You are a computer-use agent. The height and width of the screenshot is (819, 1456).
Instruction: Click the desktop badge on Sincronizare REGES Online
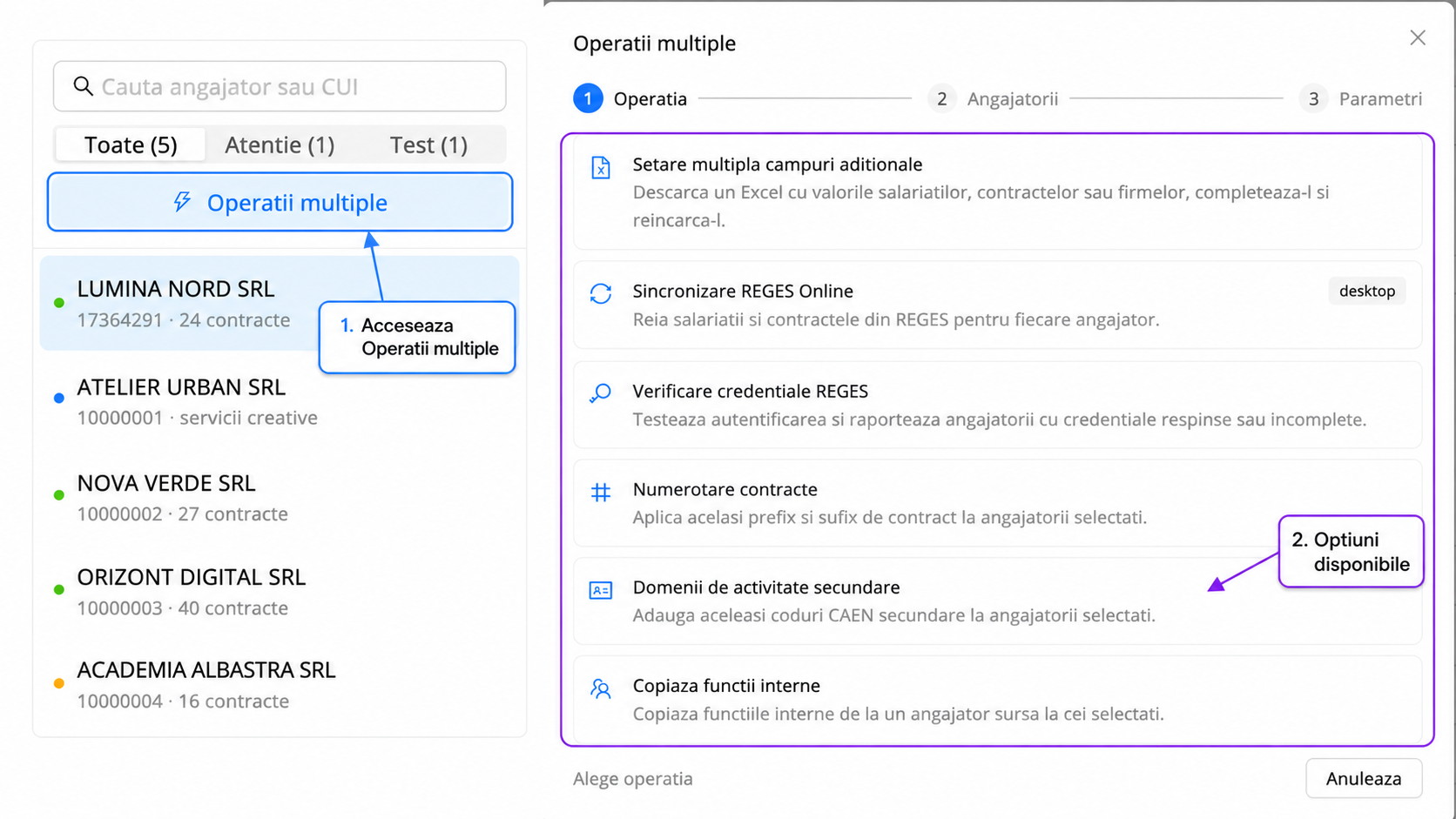pyautogui.click(x=1367, y=291)
